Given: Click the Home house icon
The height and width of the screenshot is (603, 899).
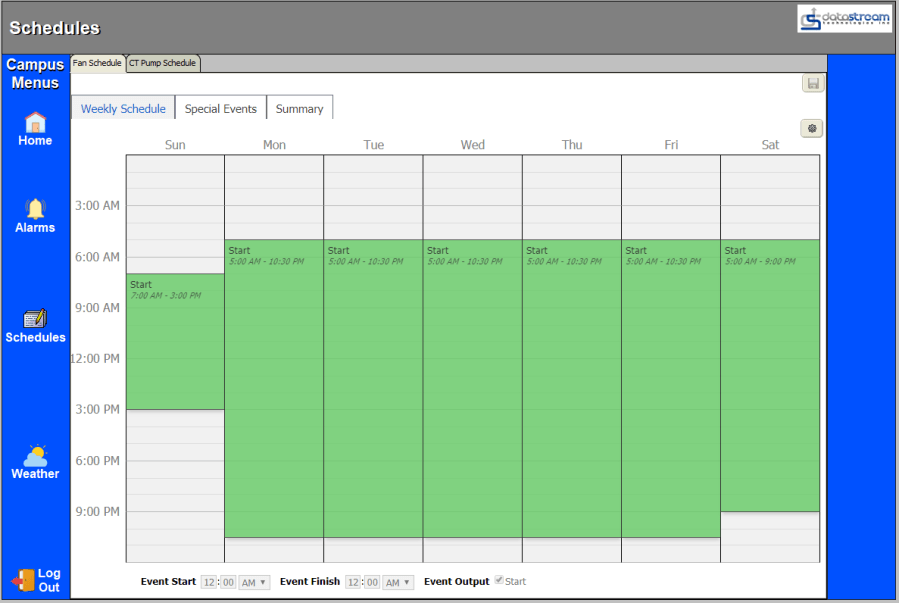Looking at the screenshot, I should (35, 123).
